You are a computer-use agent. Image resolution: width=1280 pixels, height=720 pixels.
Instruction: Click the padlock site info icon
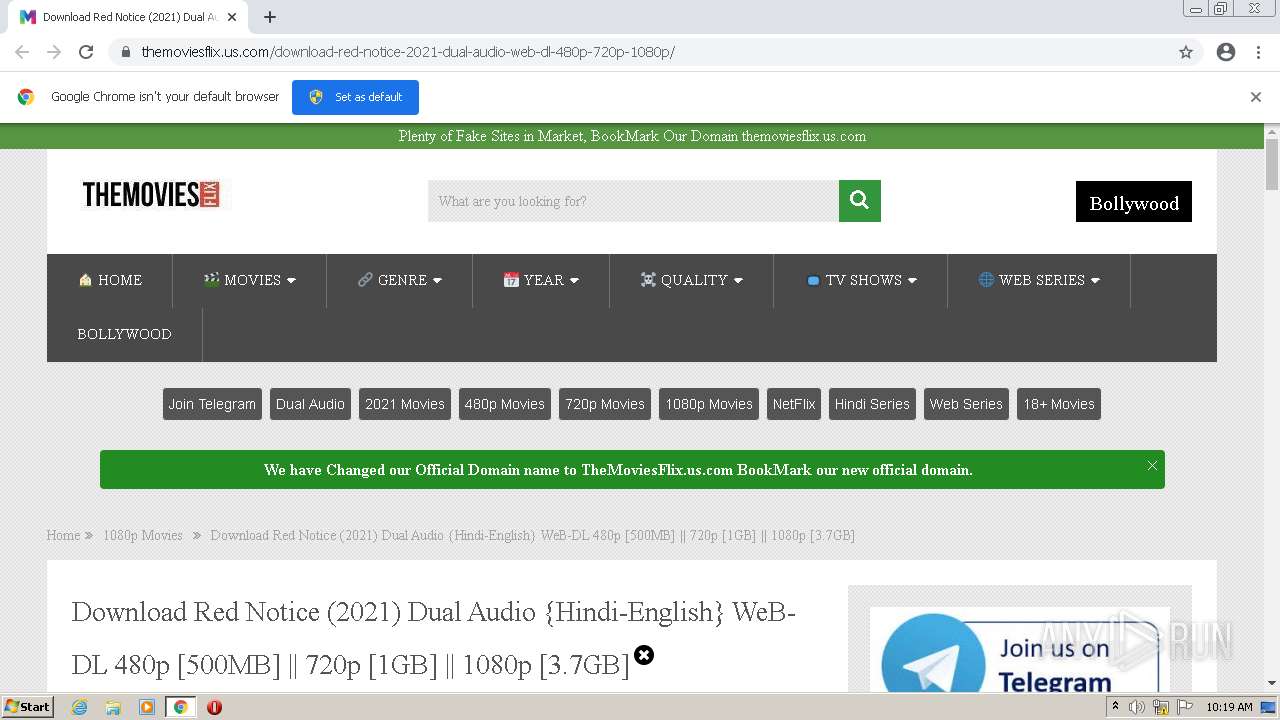pyautogui.click(x=125, y=52)
